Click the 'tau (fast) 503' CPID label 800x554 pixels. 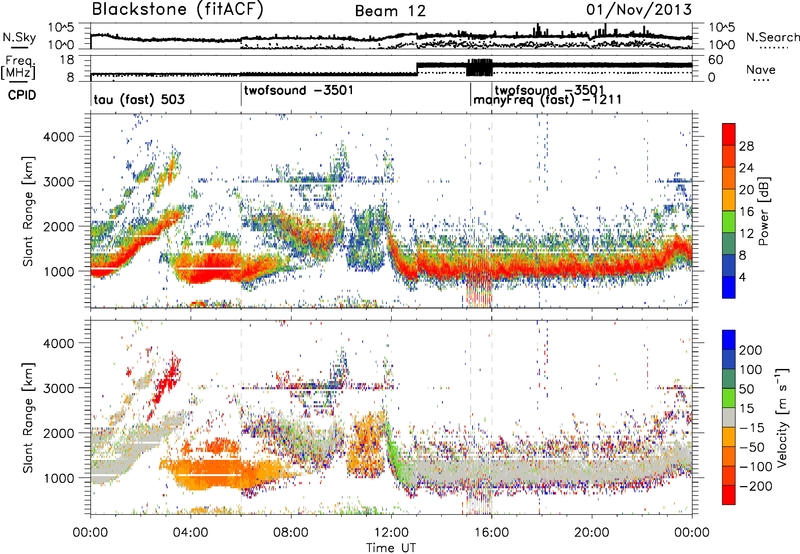pos(139,99)
